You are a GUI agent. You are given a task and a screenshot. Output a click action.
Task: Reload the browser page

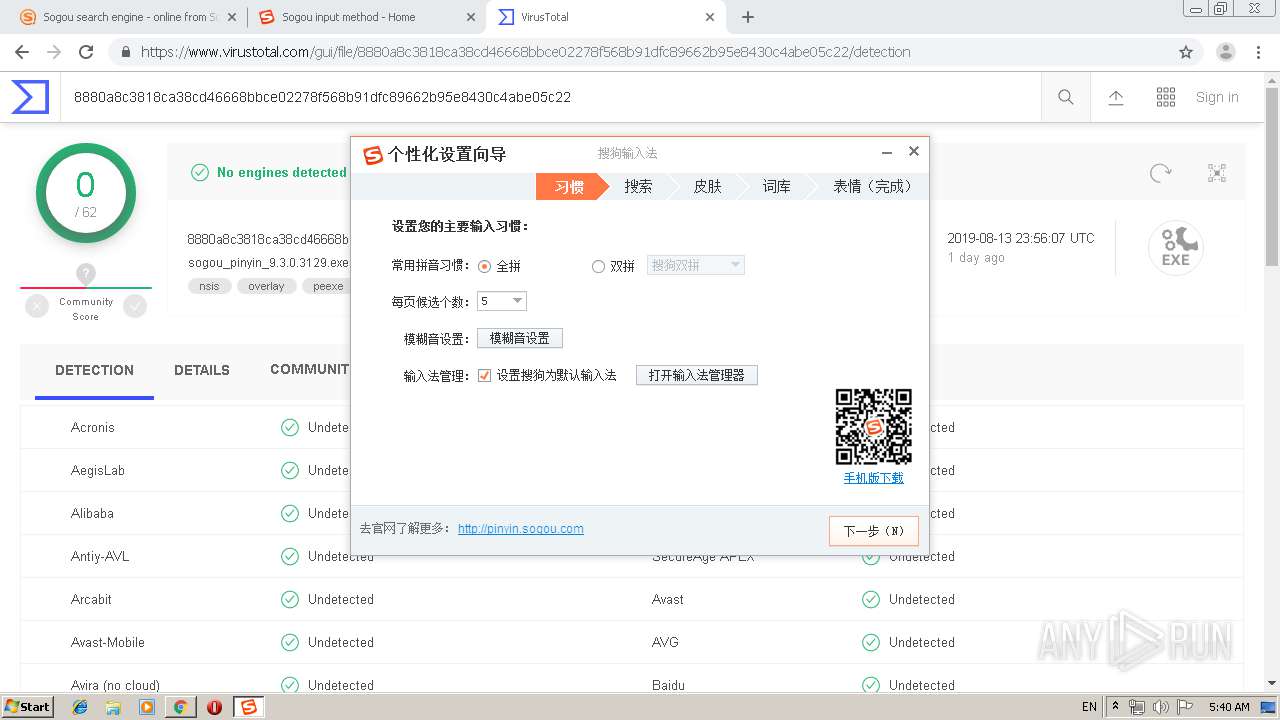pyautogui.click(x=86, y=52)
